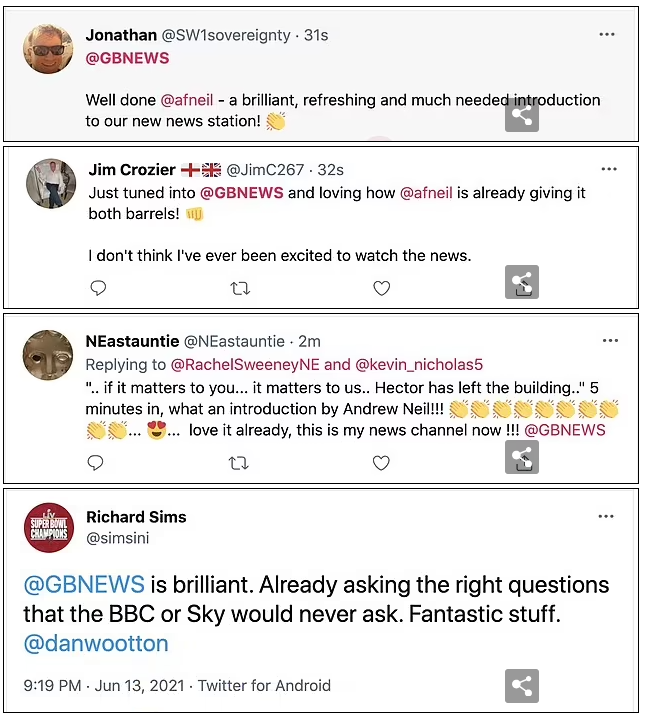The height and width of the screenshot is (715, 646).
Task: Open the @danwootton mention link
Action: pyautogui.click(x=96, y=643)
